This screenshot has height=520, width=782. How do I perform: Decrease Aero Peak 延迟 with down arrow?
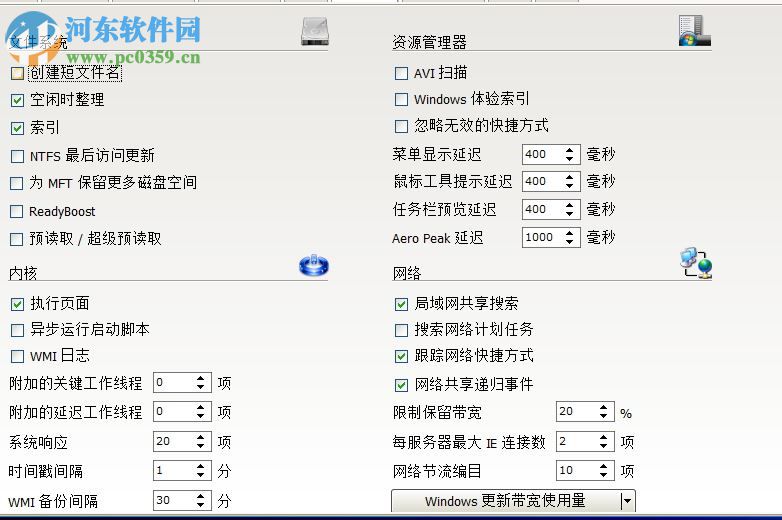(x=570, y=242)
